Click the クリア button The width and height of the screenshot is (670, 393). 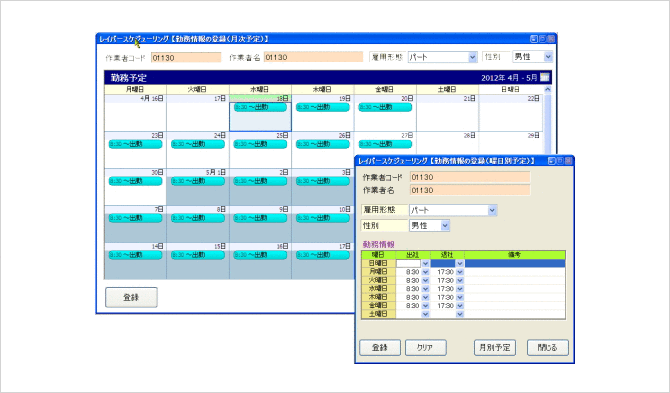click(x=426, y=348)
